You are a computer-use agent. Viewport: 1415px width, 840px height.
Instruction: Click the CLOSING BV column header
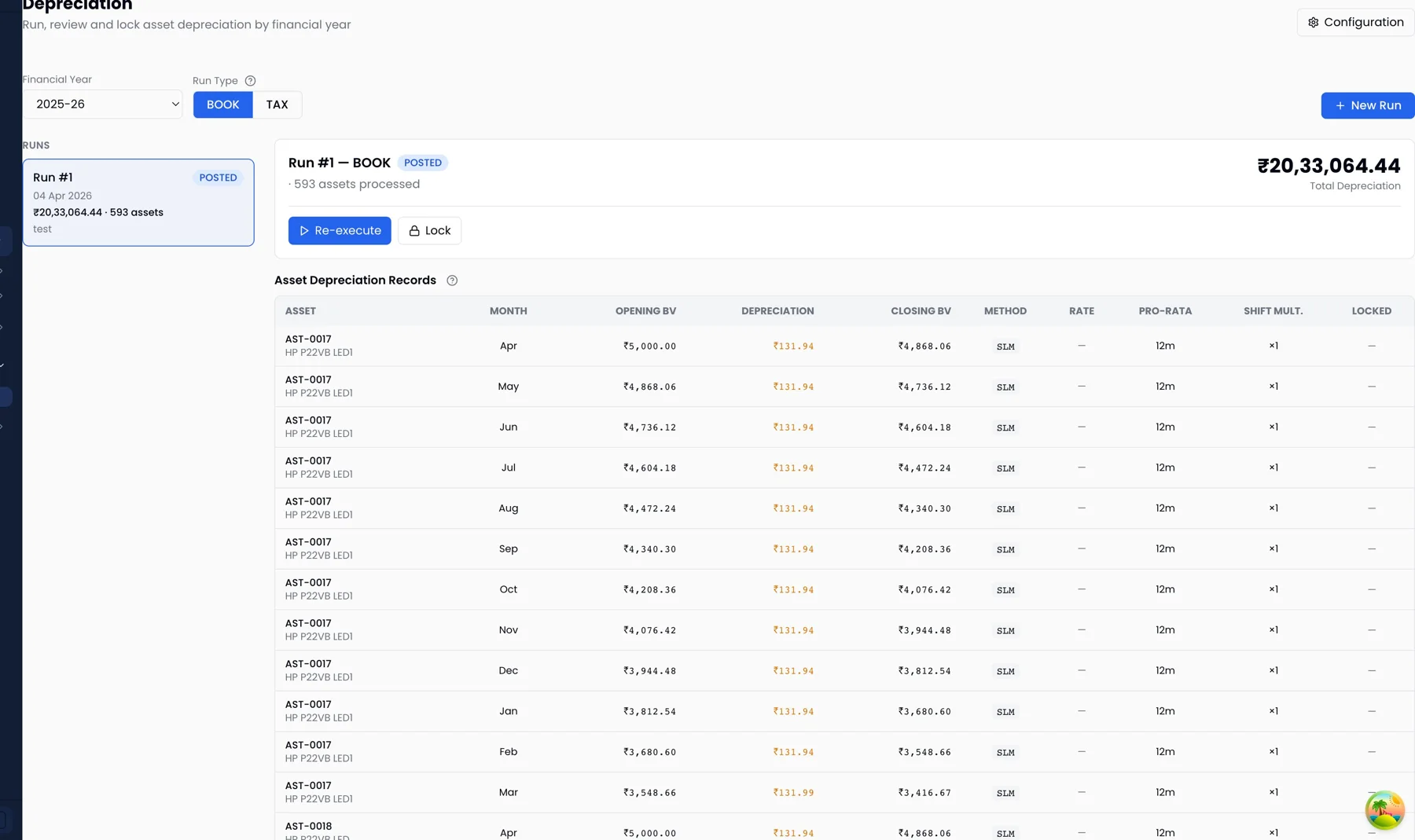point(921,311)
